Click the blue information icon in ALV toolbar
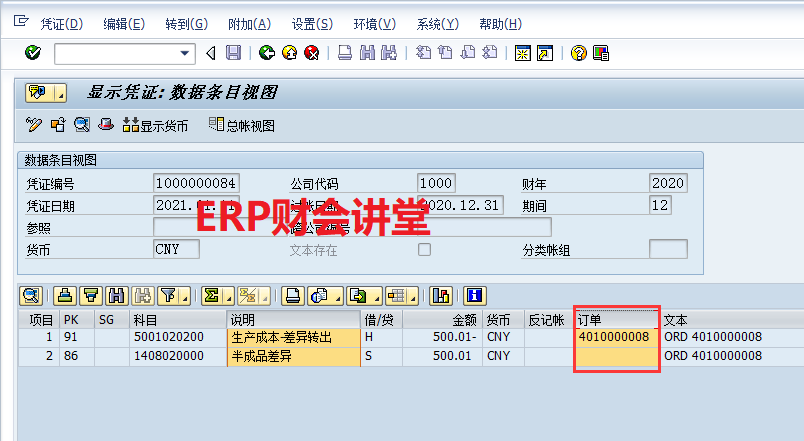Image resolution: width=804 pixels, height=441 pixels. [474, 295]
